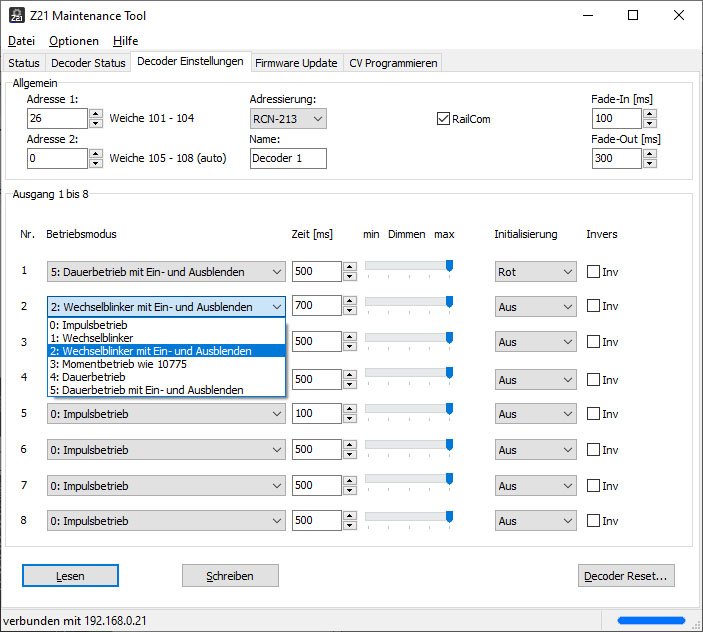Switch to the CV Programmieren tab
Image resolution: width=703 pixels, height=632 pixels.
393,63
